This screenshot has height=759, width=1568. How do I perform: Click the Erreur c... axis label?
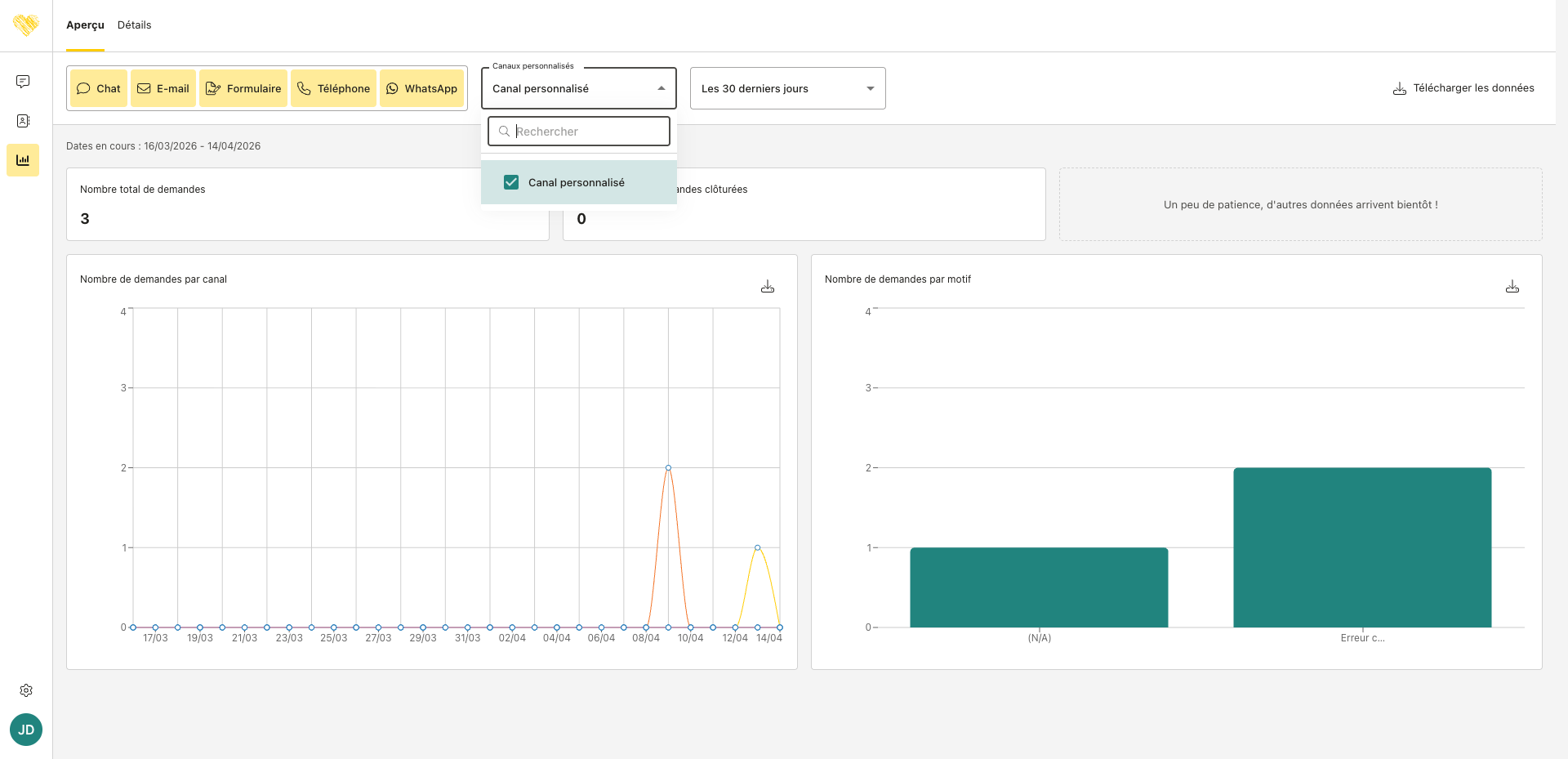pyautogui.click(x=1362, y=638)
